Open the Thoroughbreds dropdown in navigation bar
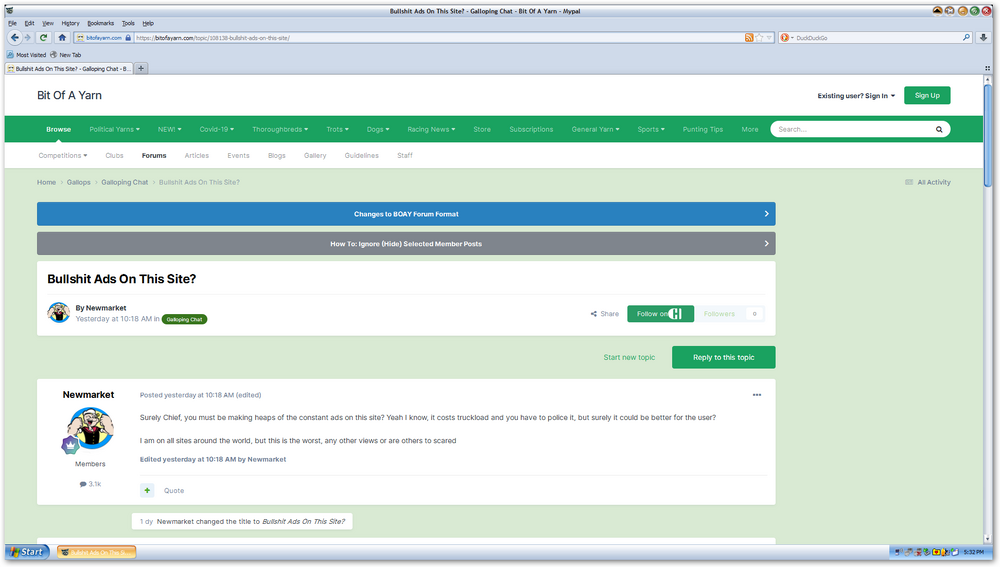Screen dimensions: 1000x567 click(x=280, y=129)
